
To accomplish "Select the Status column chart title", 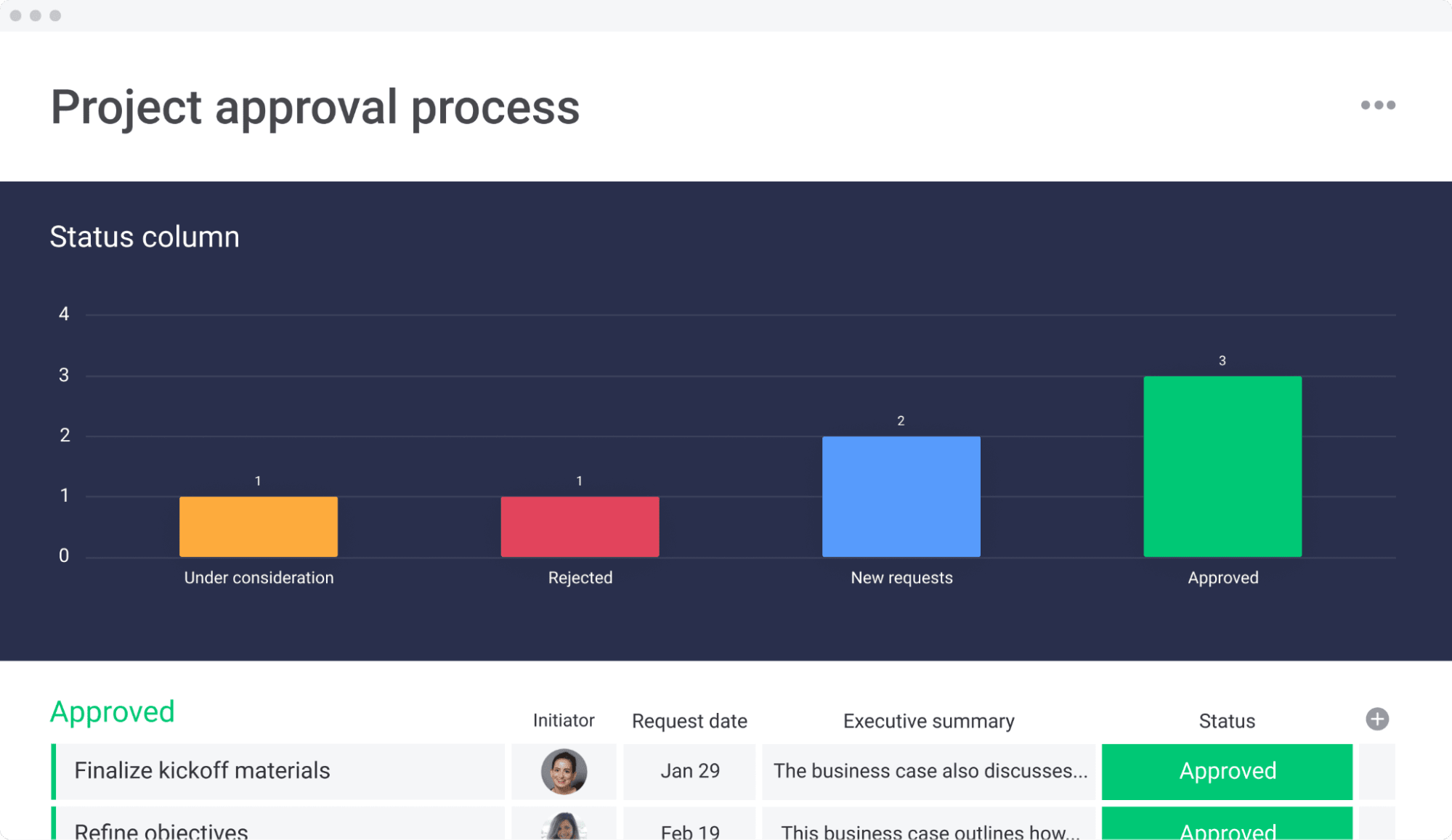I will point(144,237).
